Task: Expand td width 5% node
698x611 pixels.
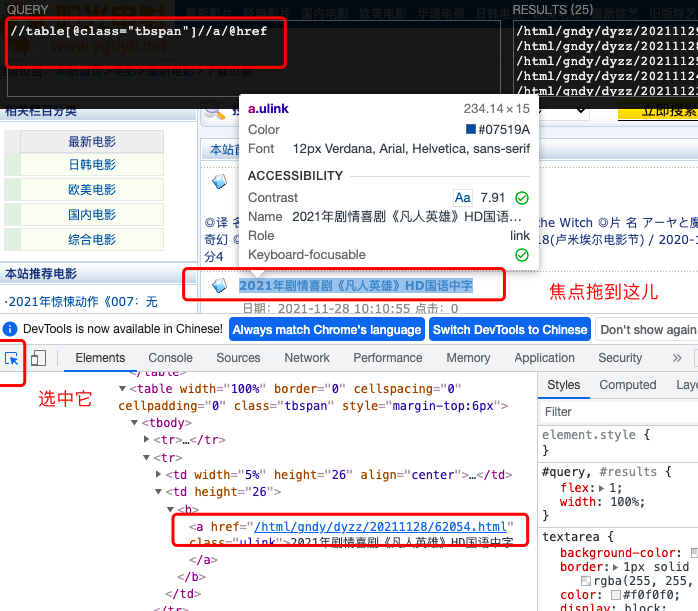Action: click(158, 475)
